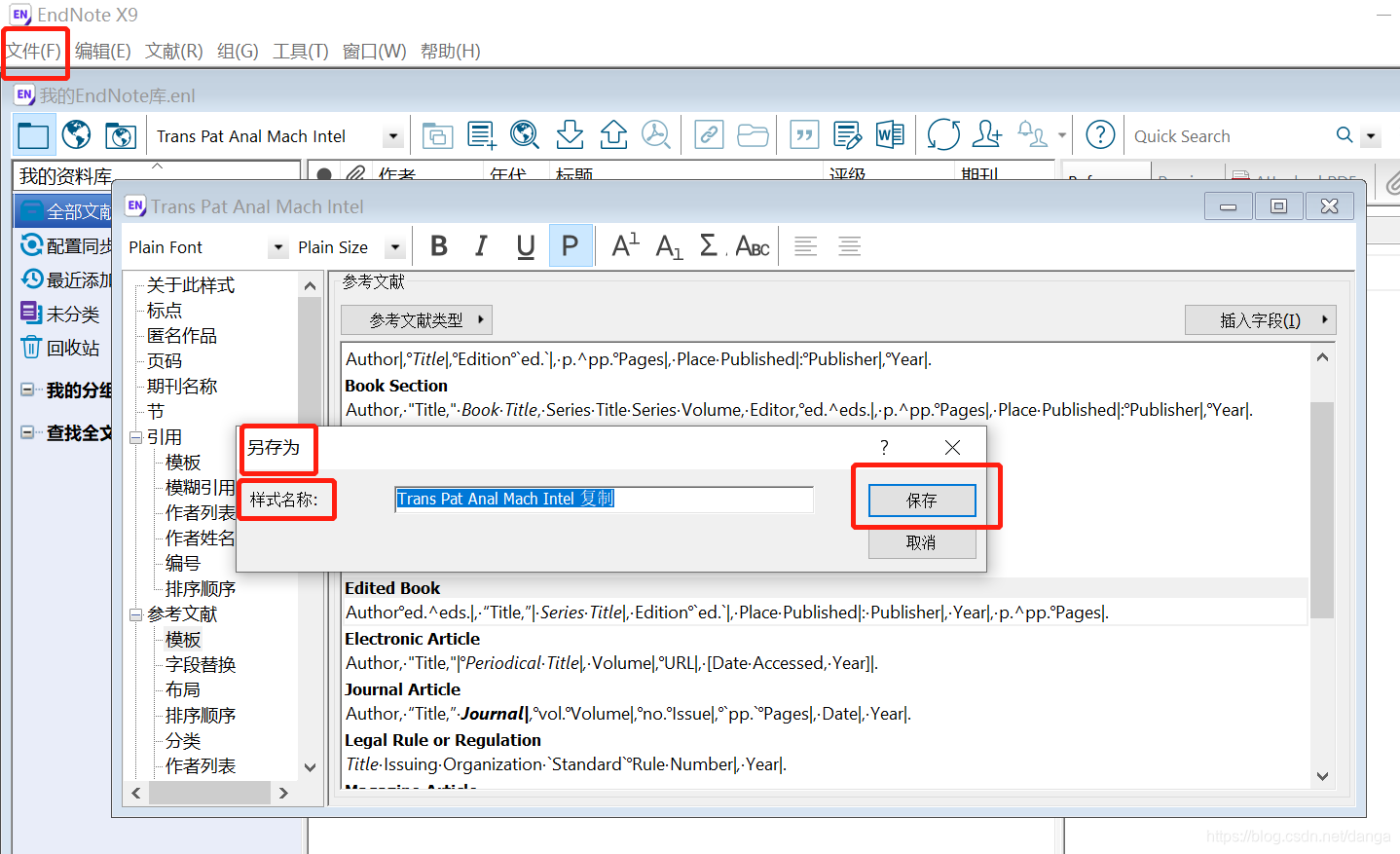The width and height of the screenshot is (1400, 854).
Task: Open Quick Search options dropdown arrow
Action: (1371, 136)
